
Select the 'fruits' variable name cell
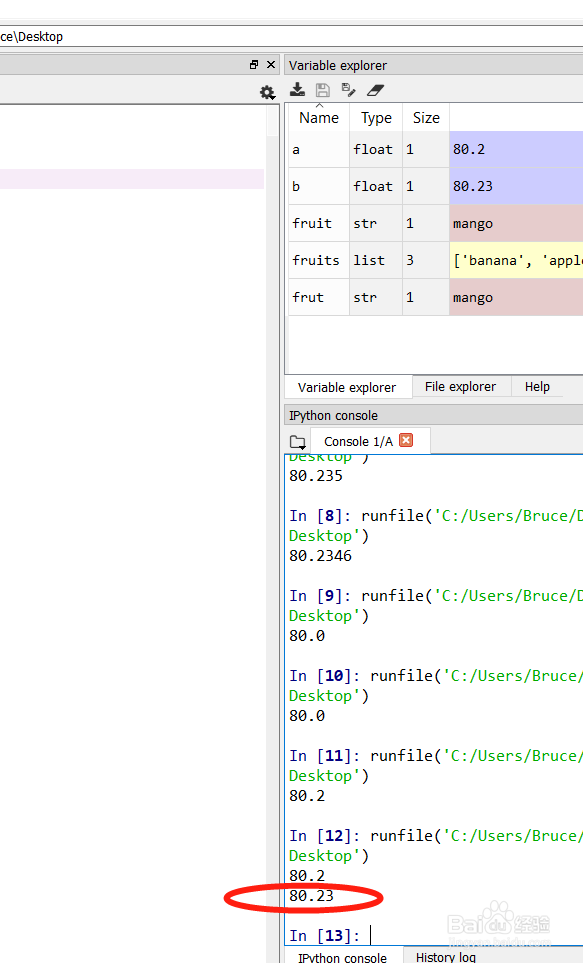tap(319, 260)
